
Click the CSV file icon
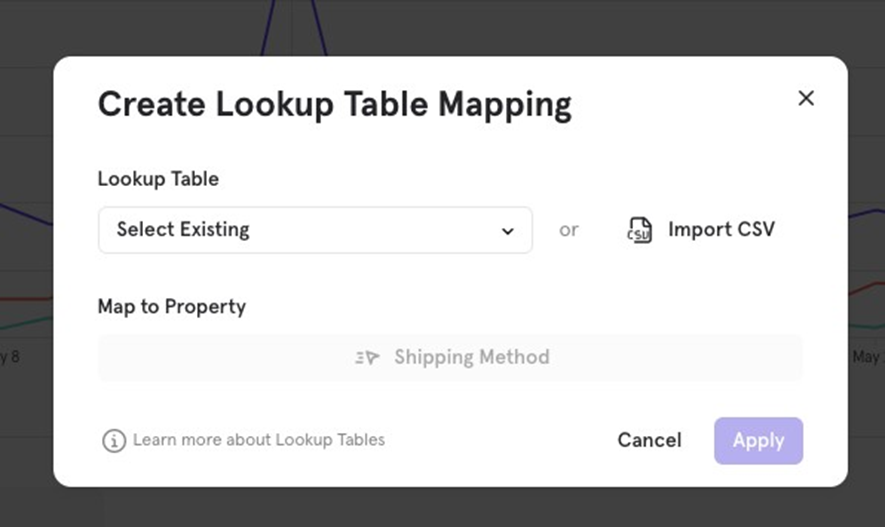639,230
